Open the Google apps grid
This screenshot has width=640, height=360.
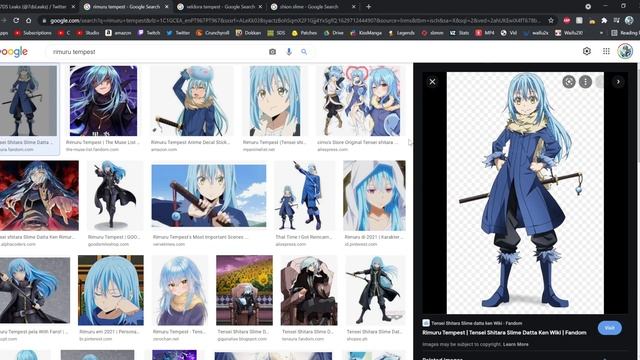click(606, 51)
